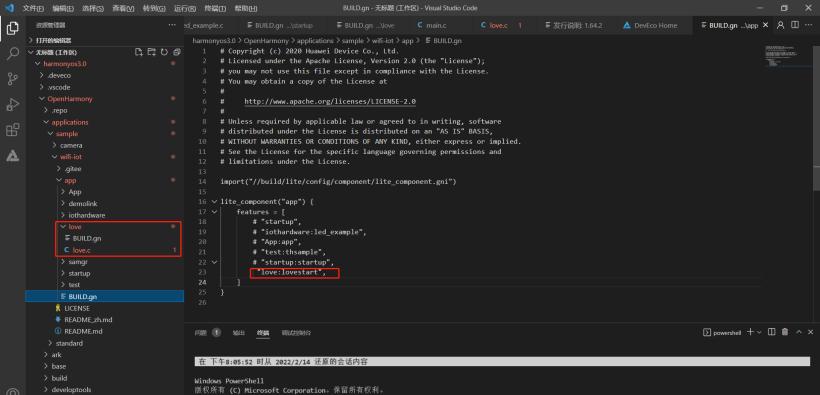This screenshot has height=395, width=820.
Task: Click the account icon beside editor tabs
Action: click(x=780, y=25)
